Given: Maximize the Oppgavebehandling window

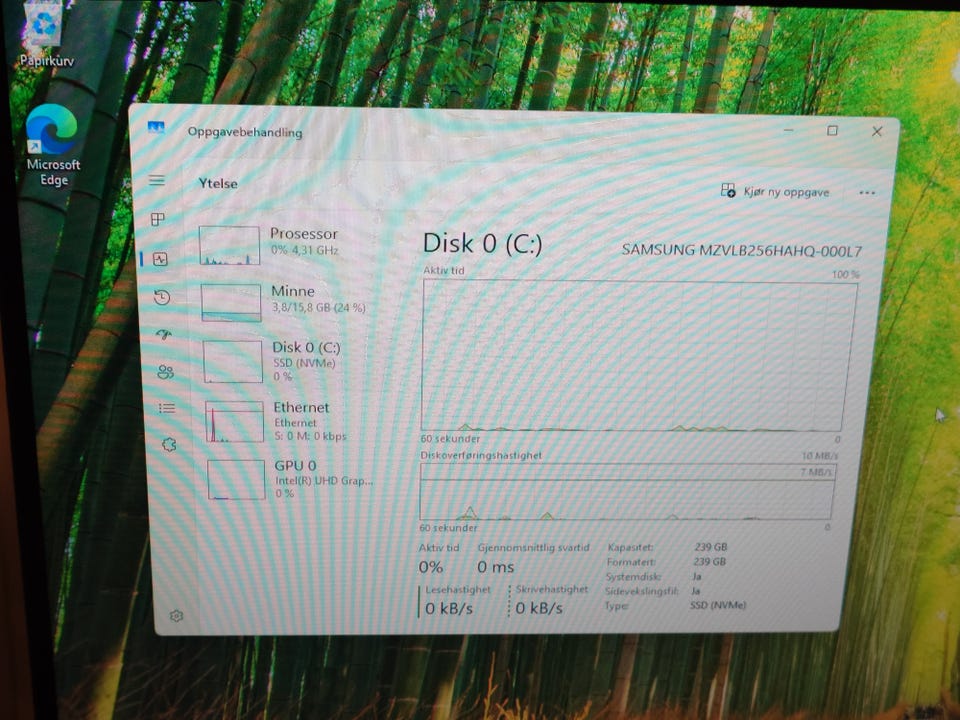Looking at the screenshot, I should point(832,130).
